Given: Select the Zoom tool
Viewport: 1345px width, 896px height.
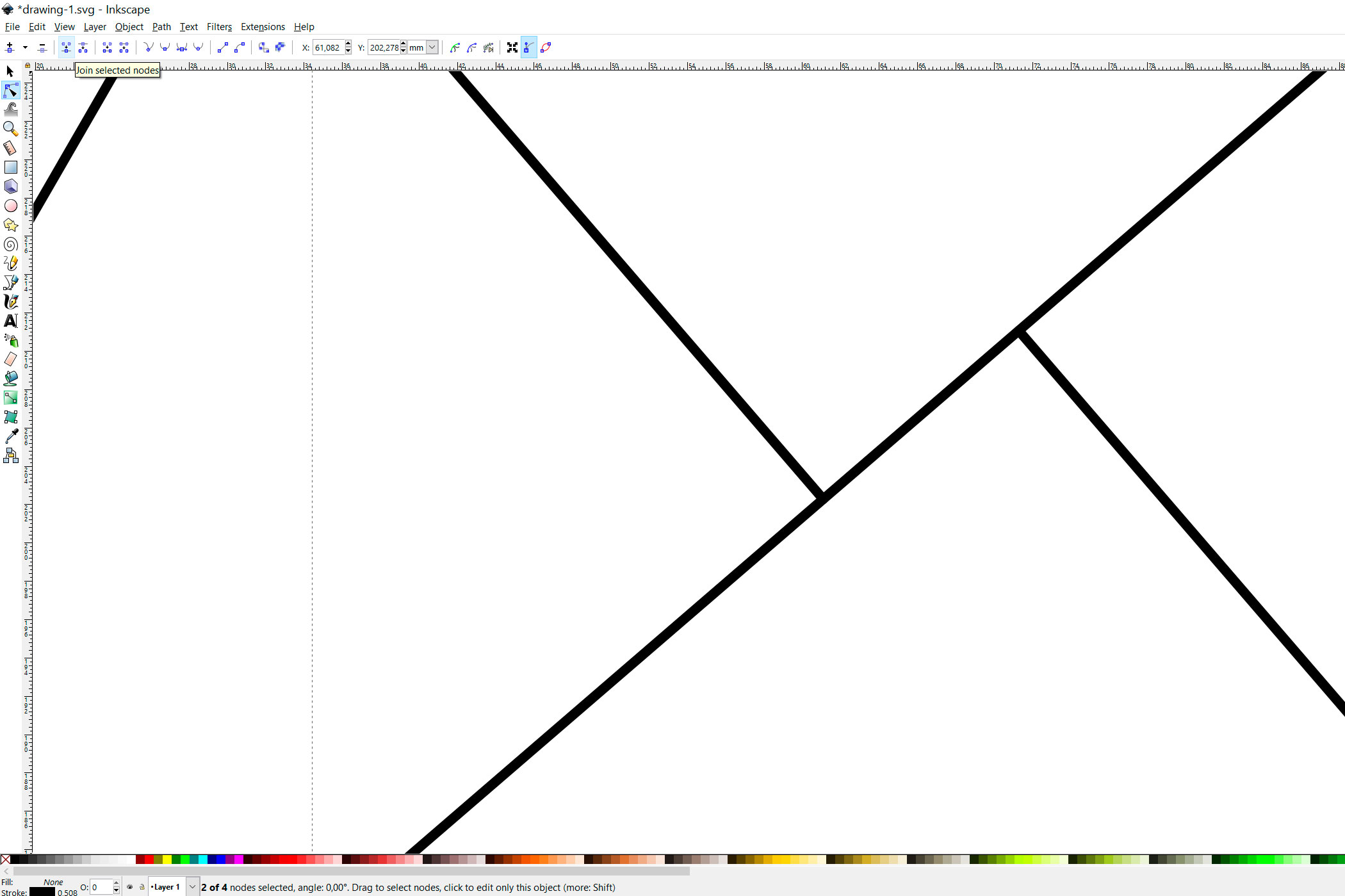Looking at the screenshot, I should [10, 129].
